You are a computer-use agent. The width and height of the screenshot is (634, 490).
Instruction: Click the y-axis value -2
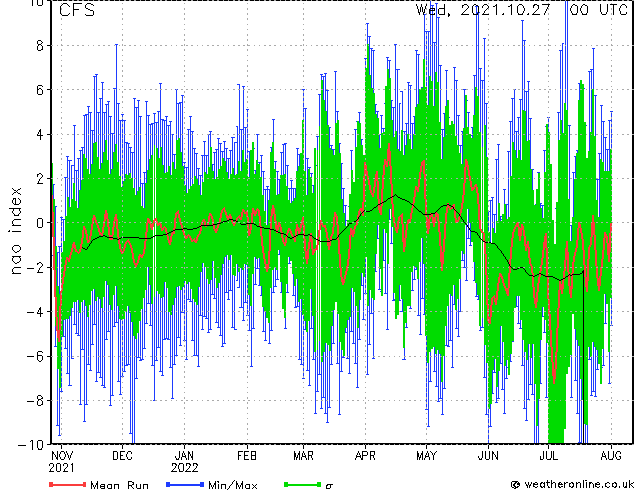[x=35, y=267]
